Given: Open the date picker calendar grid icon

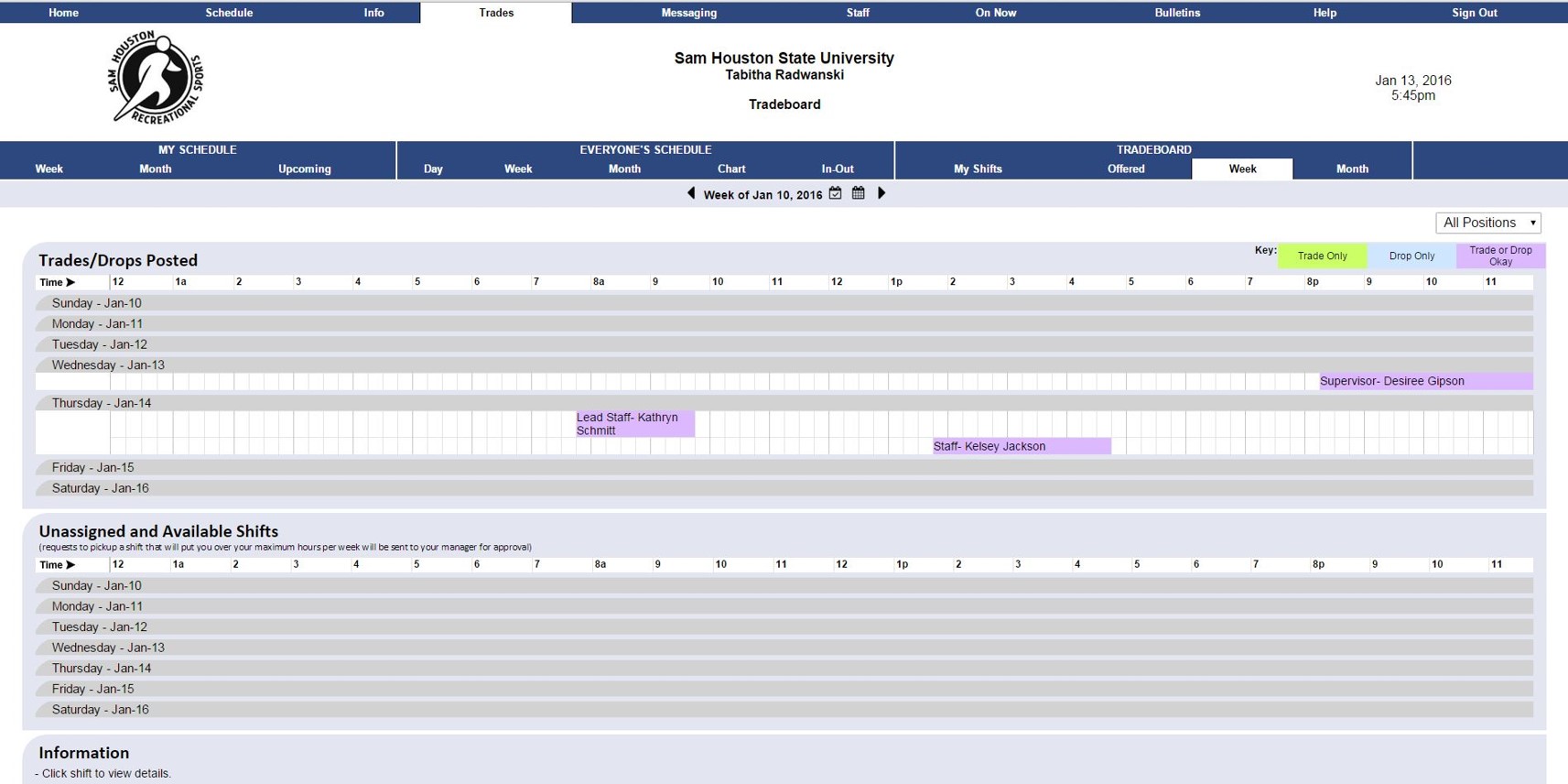Looking at the screenshot, I should pos(859,193).
